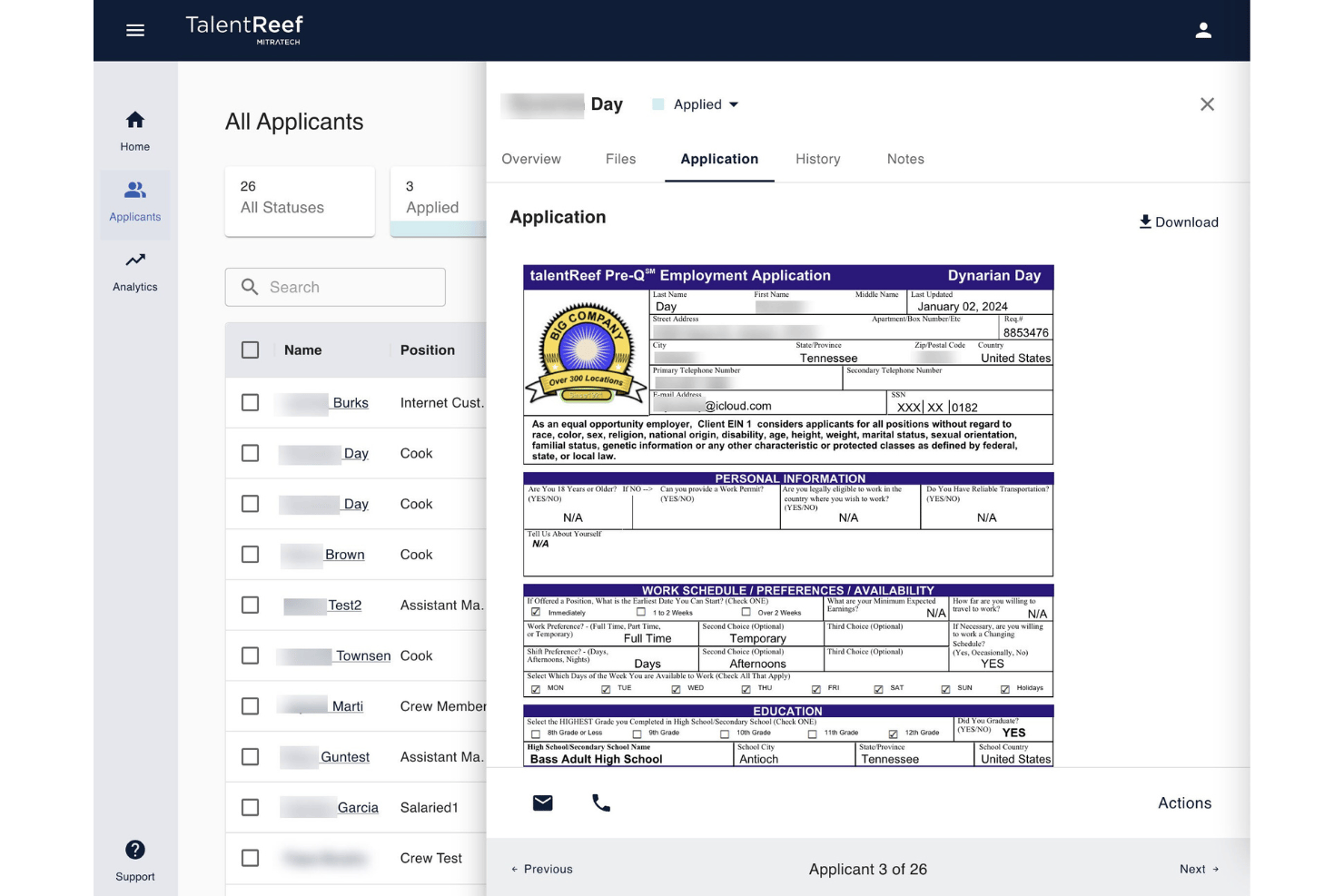Click 'Applicant 3 of 26' counter text

(x=868, y=869)
